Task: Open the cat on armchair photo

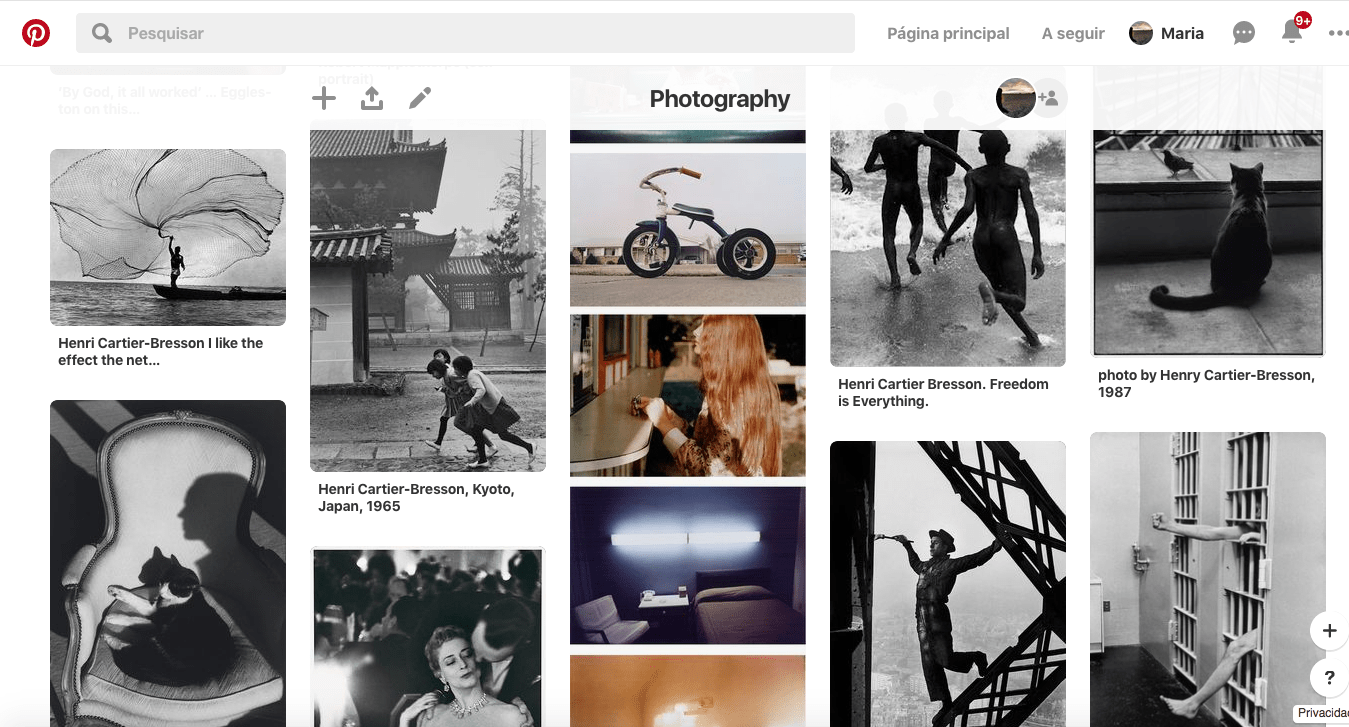Action: 168,563
